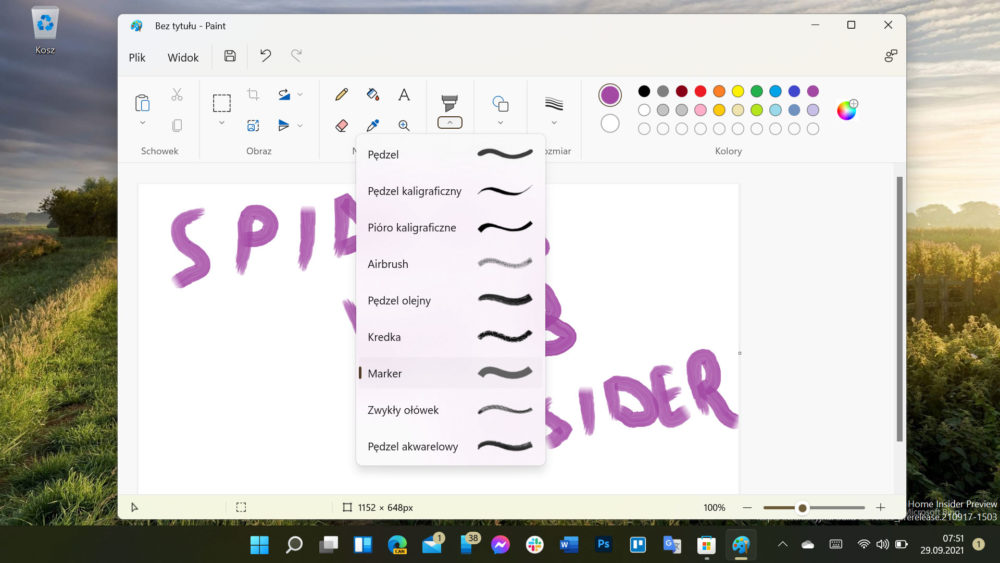The width and height of the screenshot is (1000, 563).
Task: Click the vertical canvas scrollbar
Action: [x=899, y=309]
